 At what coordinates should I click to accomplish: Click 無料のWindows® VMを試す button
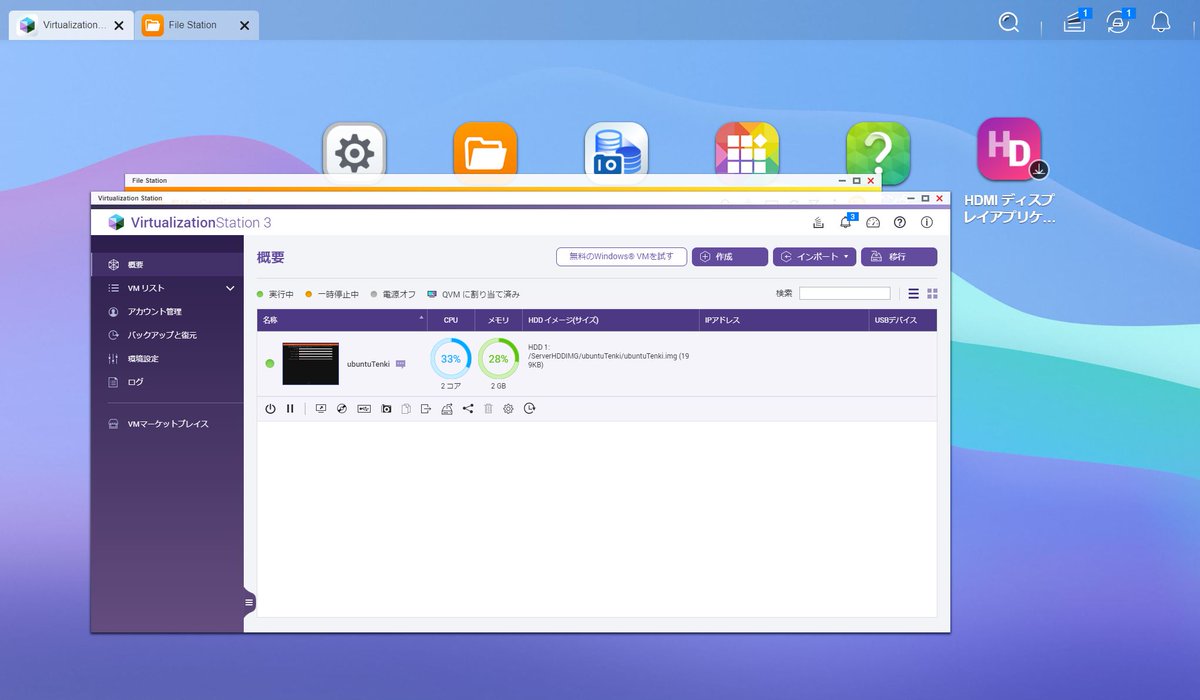622,257
